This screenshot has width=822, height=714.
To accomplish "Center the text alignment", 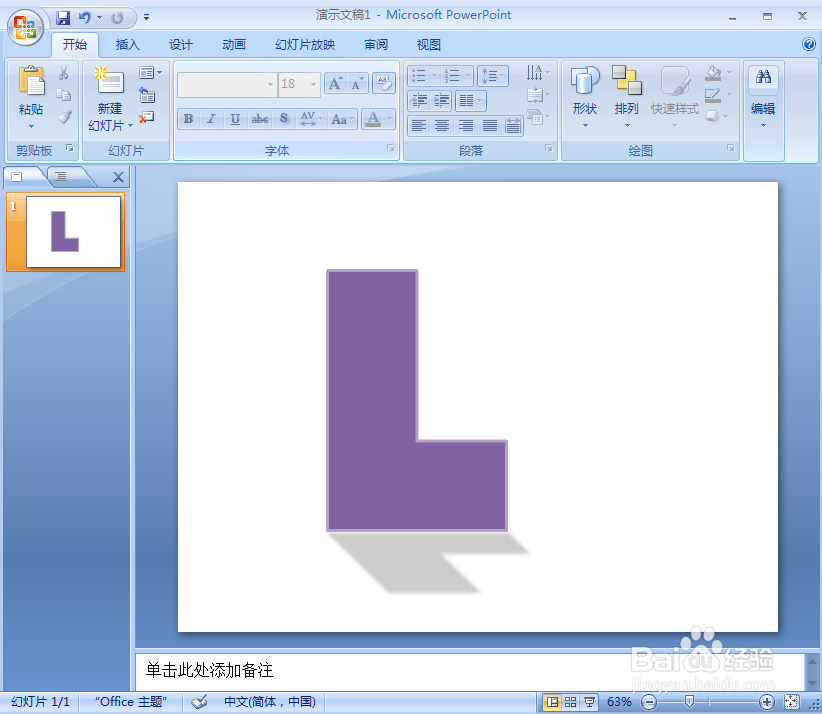I will (x=442, y=126).
